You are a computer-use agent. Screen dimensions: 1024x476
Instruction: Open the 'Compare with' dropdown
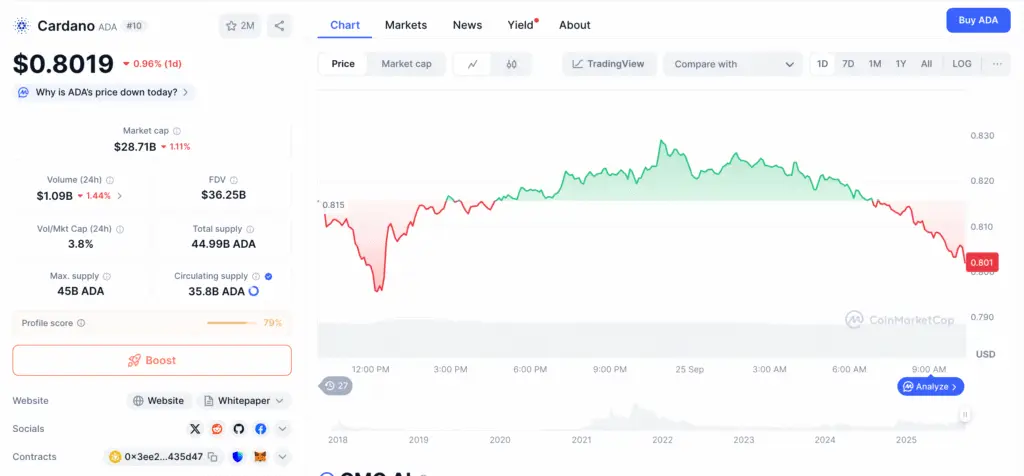(733, 64)
